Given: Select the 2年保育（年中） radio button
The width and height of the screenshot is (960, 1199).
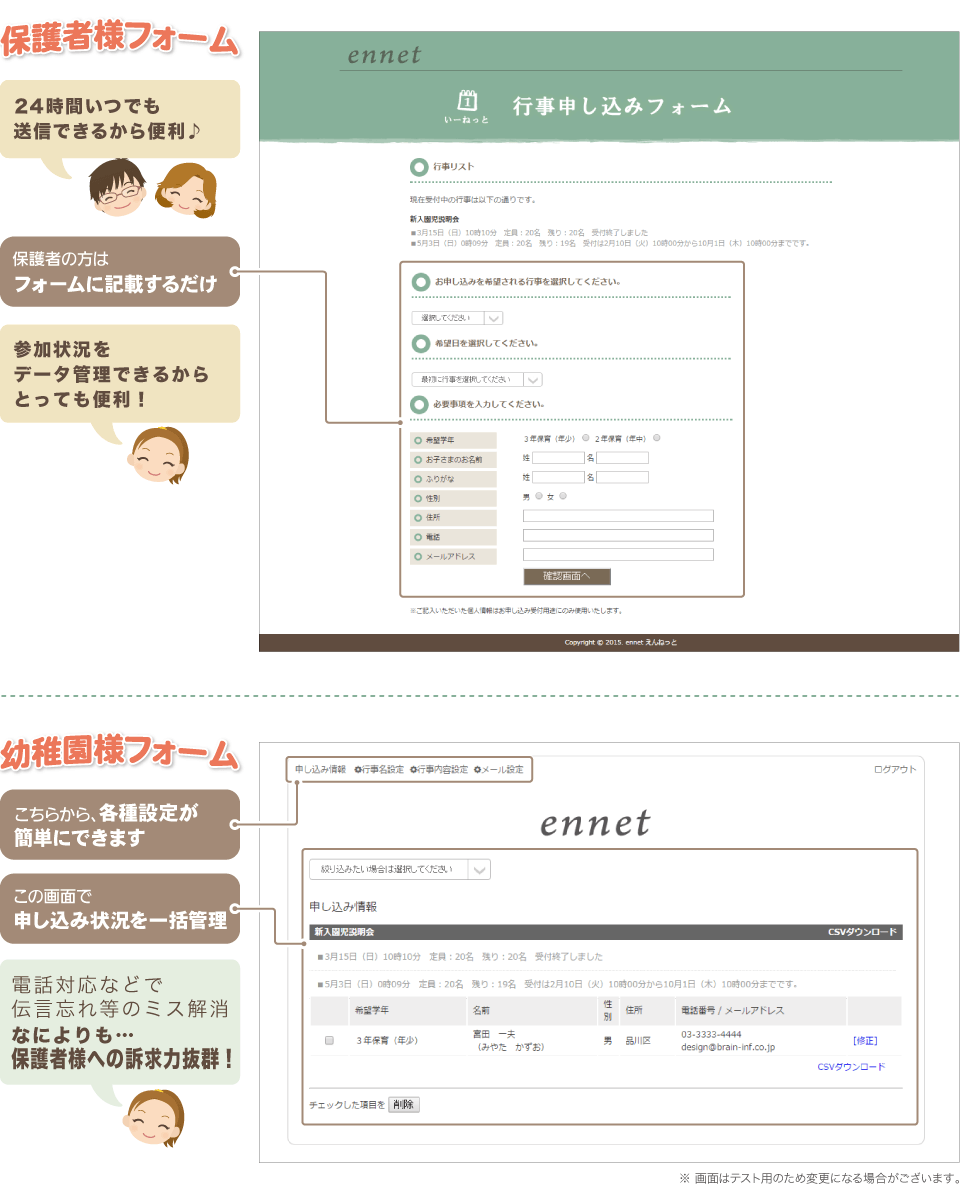Looking at the screenshot, I should pyautogui.click(x=656, y=438).
